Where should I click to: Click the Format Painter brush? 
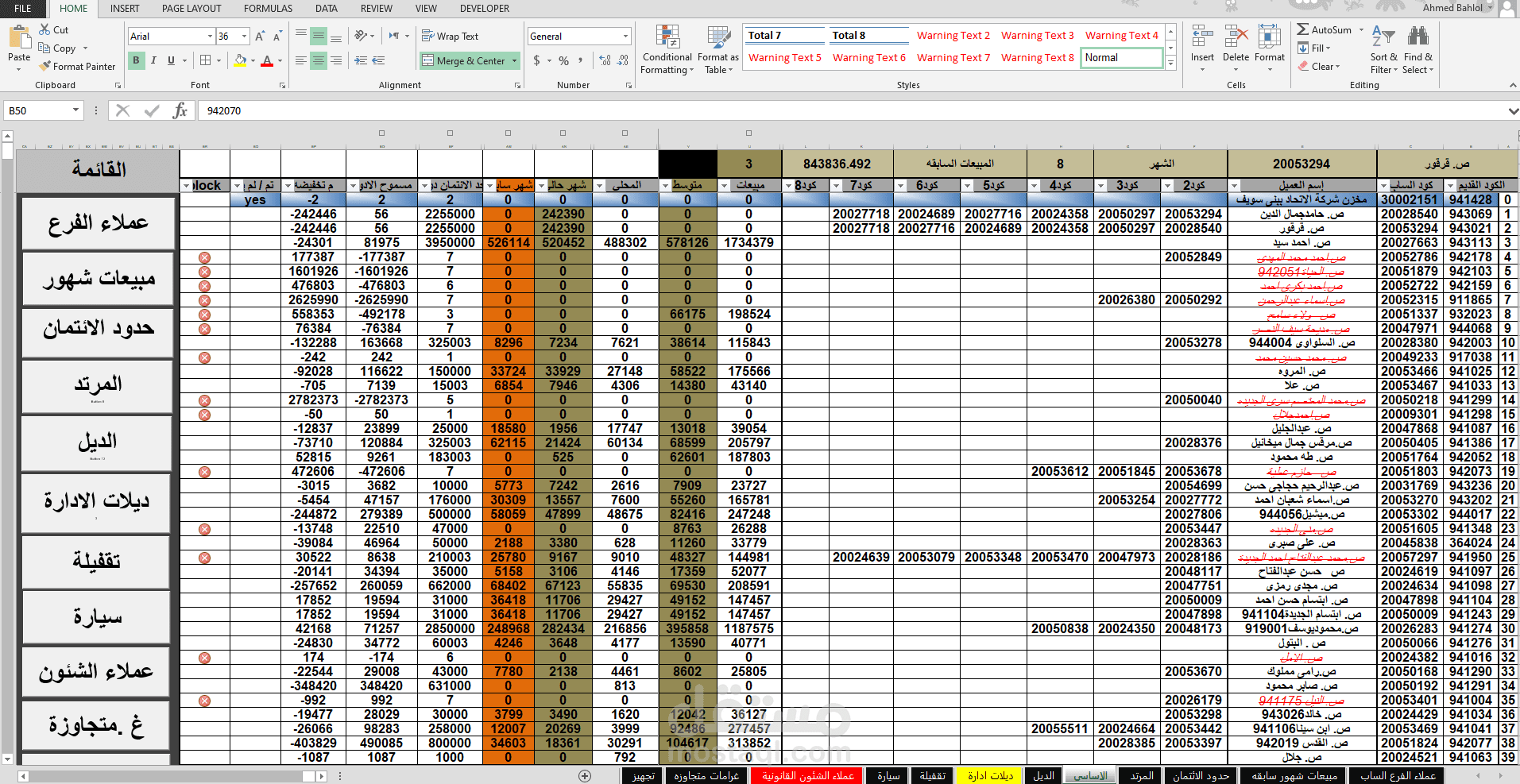[45, 66]
